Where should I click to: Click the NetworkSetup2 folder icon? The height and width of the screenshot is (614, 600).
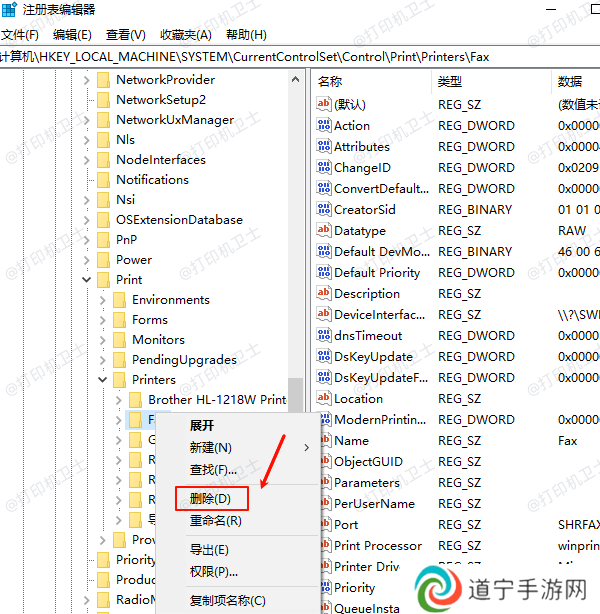(x=103, y=100)
